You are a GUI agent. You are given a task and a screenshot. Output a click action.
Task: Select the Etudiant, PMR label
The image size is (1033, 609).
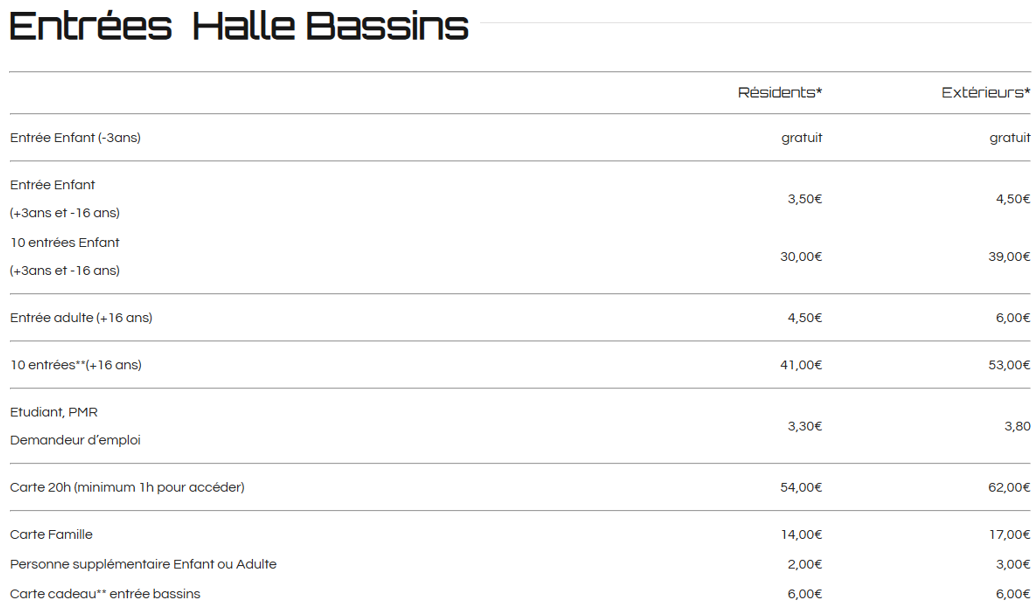coord(54,413)
